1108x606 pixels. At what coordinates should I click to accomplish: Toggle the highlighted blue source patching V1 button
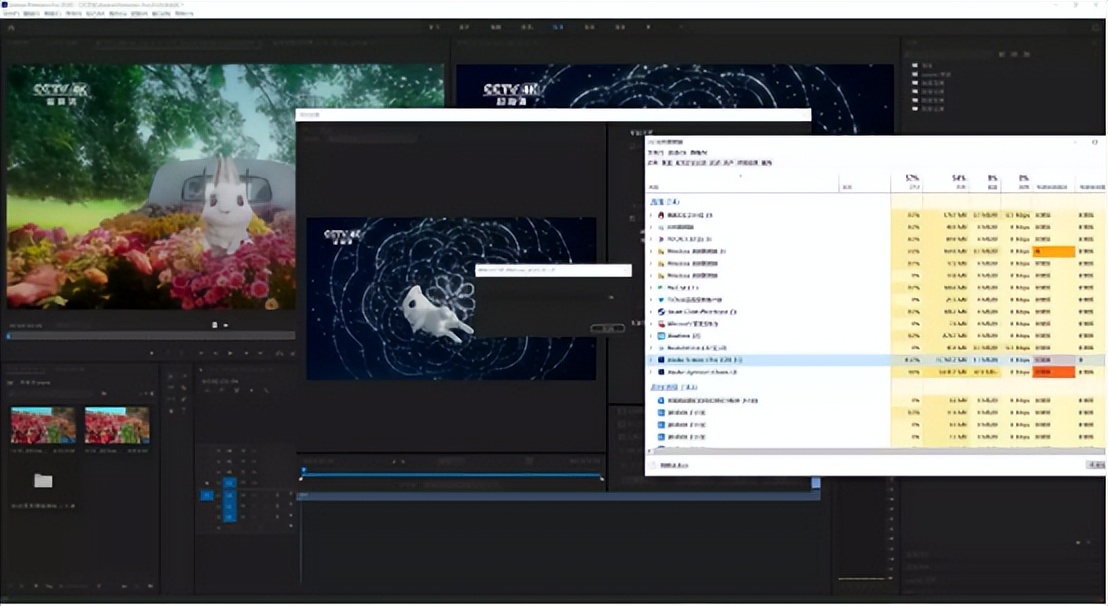coord(207,495)
